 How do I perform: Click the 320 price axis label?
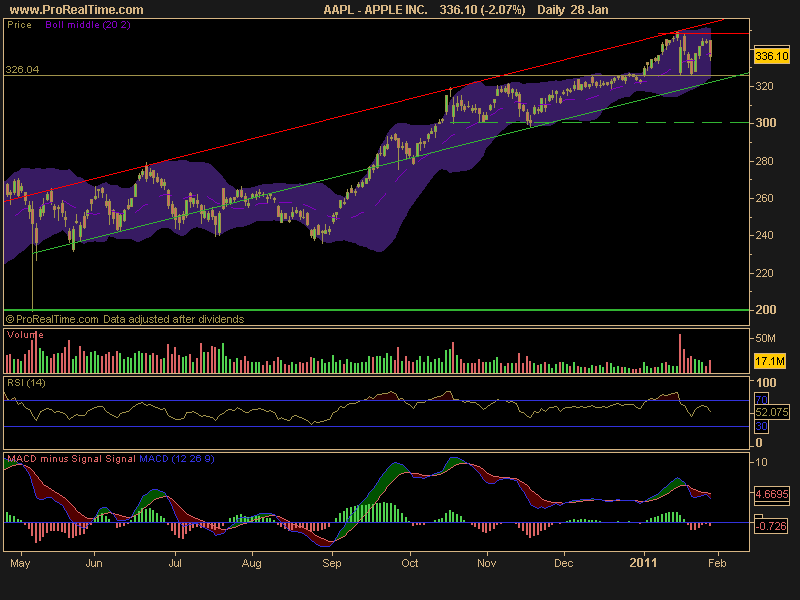765,86
